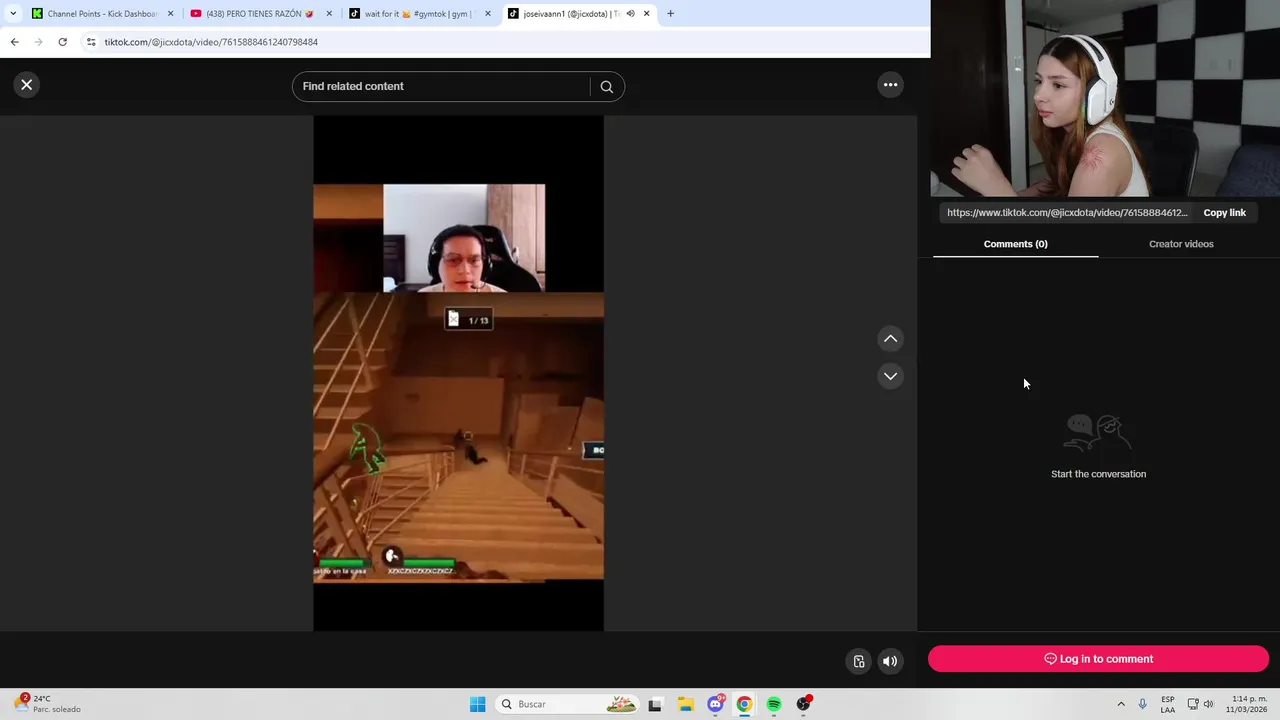Show hidden system tray icons chevron

coord(1120,704)
